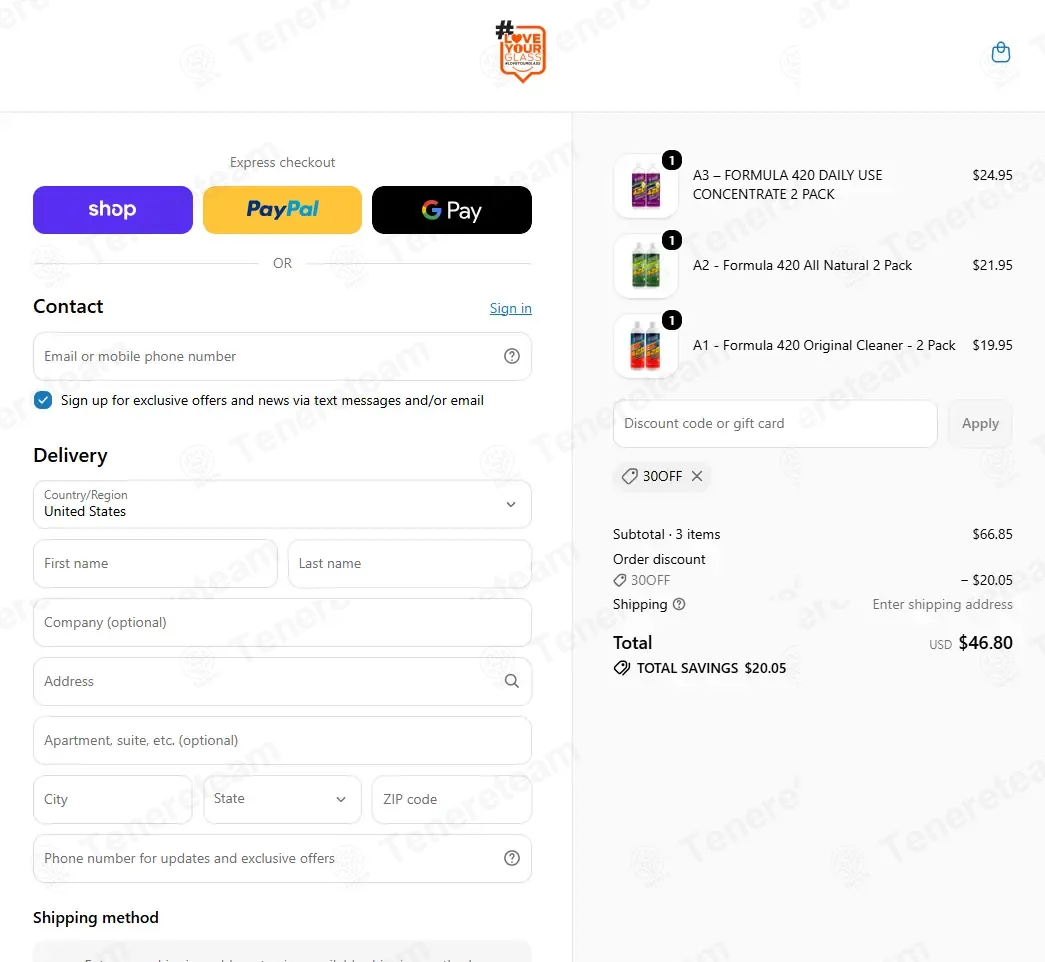The image size is (1045, 962).
Task: Click the Enter shipping address text
Action: point(942,604)
